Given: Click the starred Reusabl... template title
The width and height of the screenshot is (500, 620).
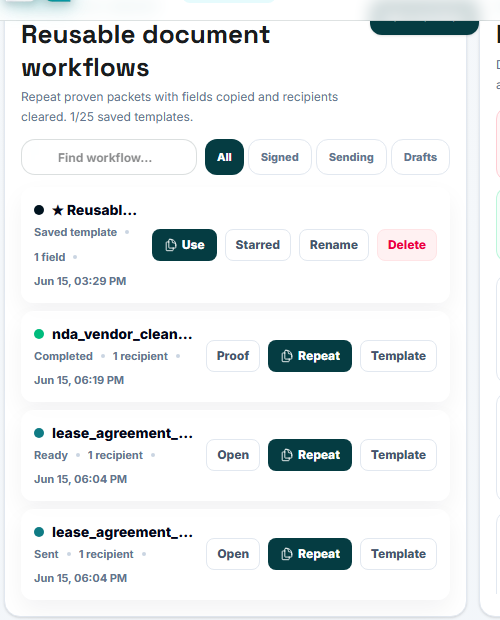Looking at the screenshot, I should point(94,210).
